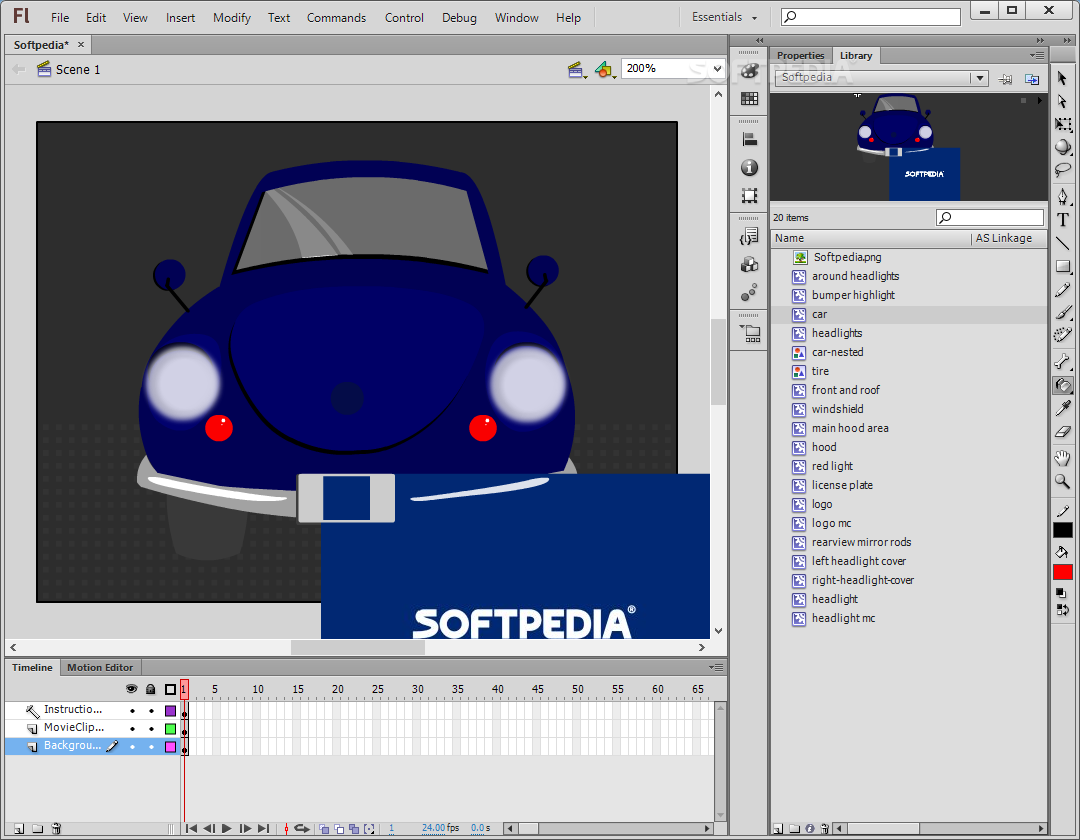Click the Edit Symbols icon
This screenshot has height=840, width=1080.
click(x=603, y=69)
